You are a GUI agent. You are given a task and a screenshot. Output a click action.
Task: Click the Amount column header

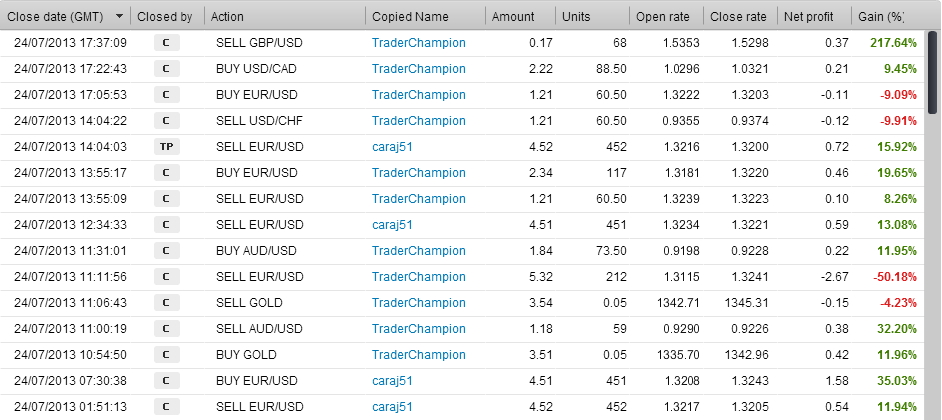pyautogui.click(x=513, y=17)
